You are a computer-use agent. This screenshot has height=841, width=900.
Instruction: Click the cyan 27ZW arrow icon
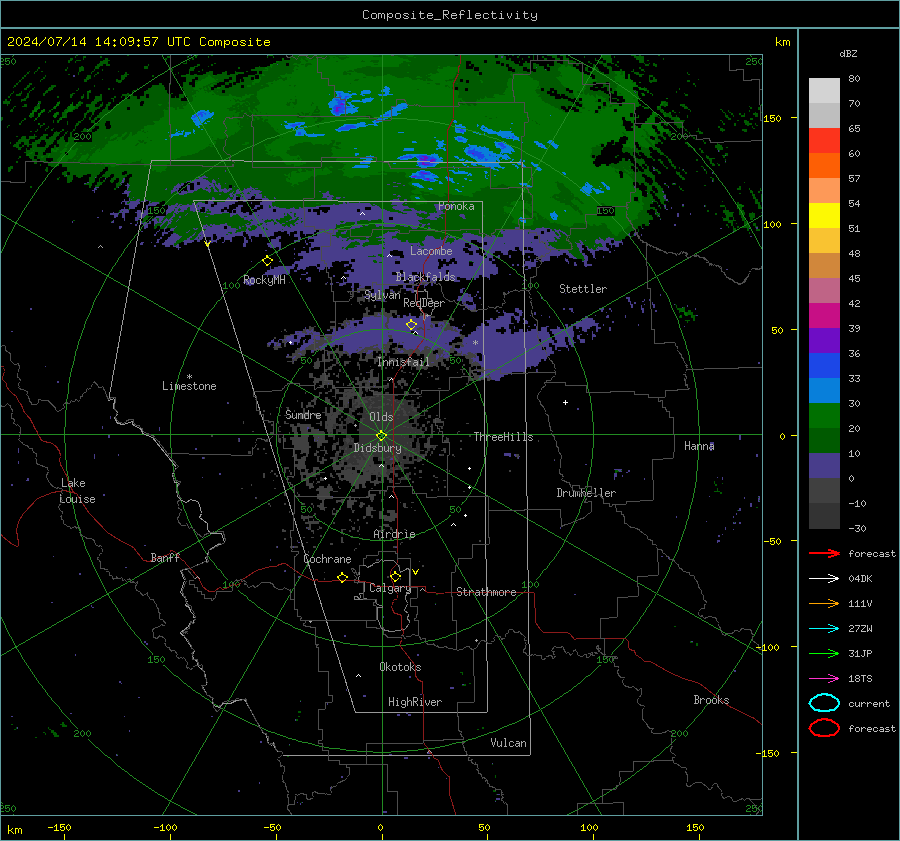(x=824, y=629)
